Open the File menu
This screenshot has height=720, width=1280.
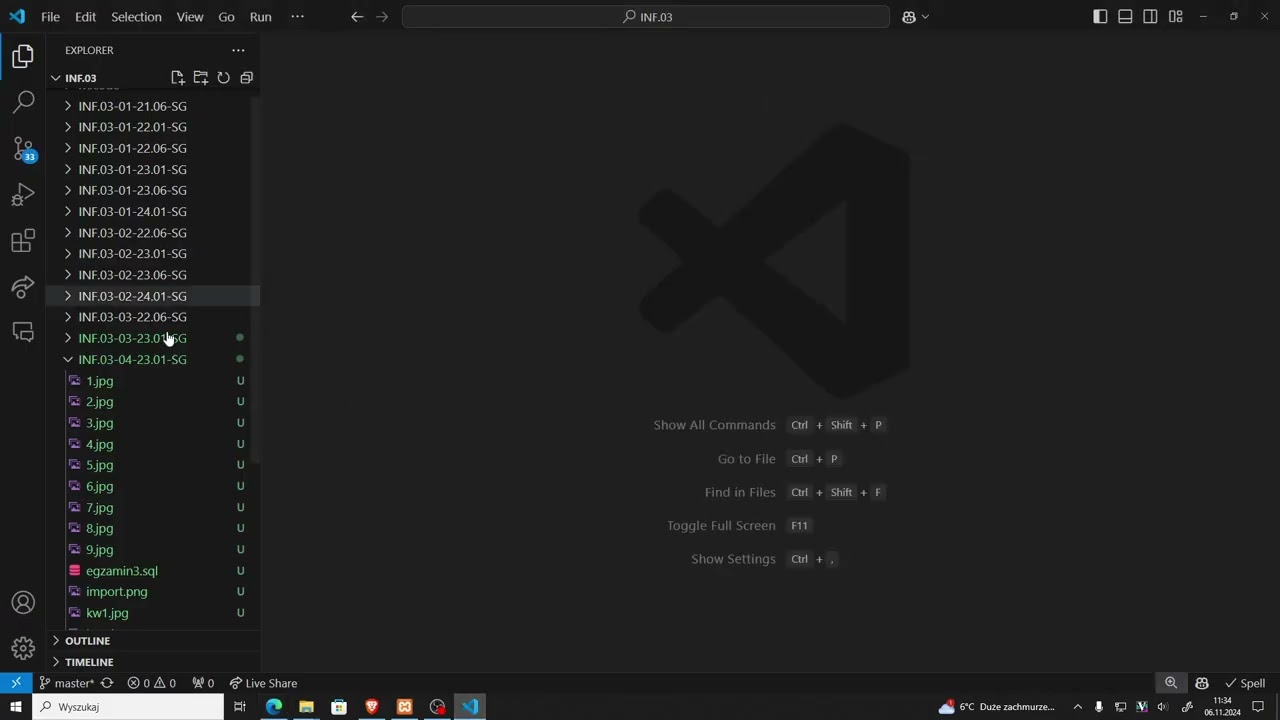coord(50,17)
